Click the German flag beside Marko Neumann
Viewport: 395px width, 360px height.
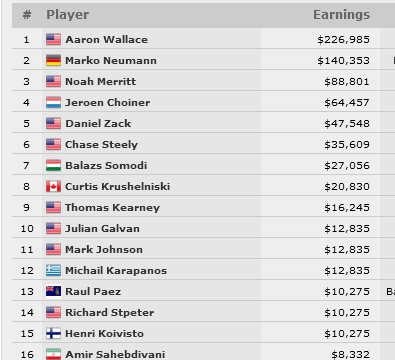click(x=53, y=60)
